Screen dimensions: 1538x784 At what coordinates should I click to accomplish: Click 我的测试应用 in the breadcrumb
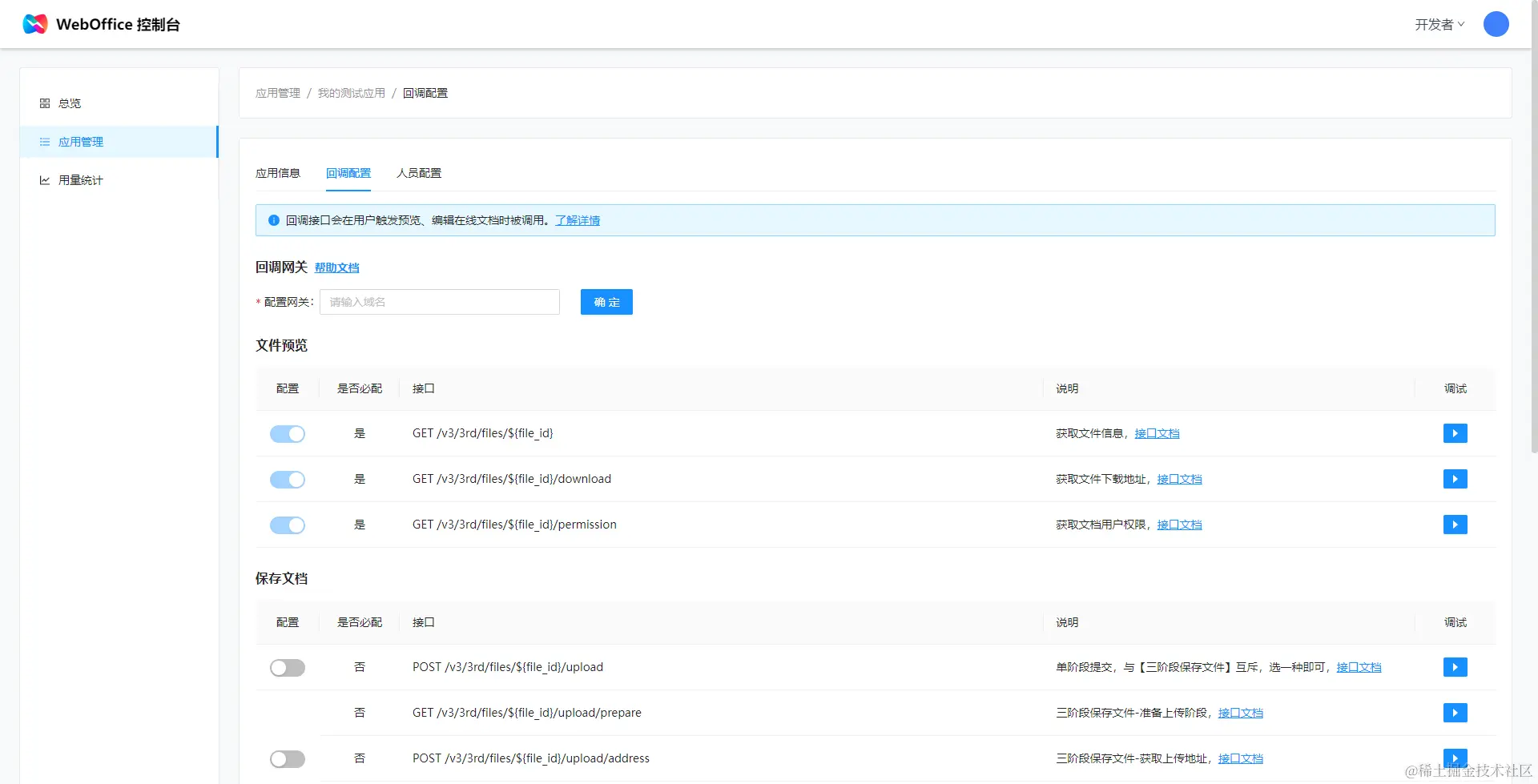(x=352, y=93)
